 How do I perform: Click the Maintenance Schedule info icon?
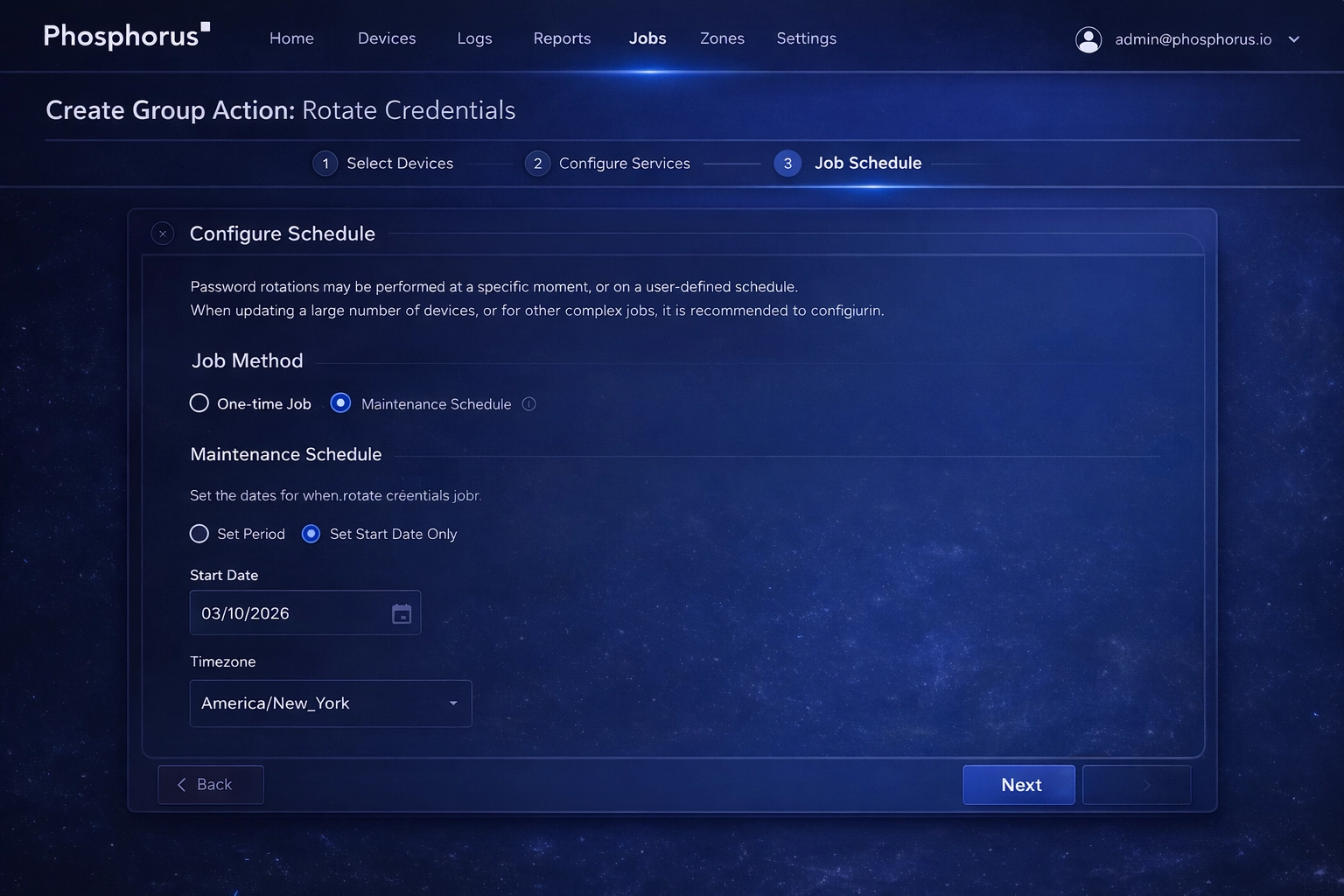[x=528, y=403]
